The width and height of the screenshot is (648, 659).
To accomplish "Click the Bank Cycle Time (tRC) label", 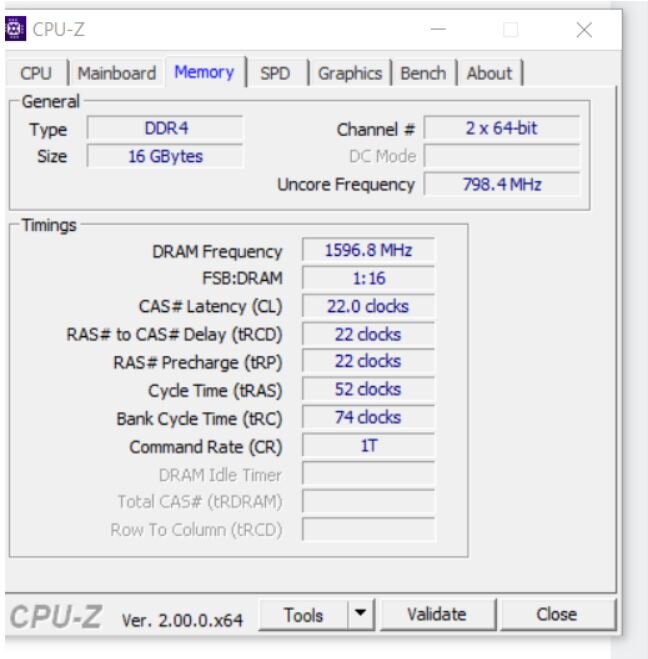I will (199, 419).
